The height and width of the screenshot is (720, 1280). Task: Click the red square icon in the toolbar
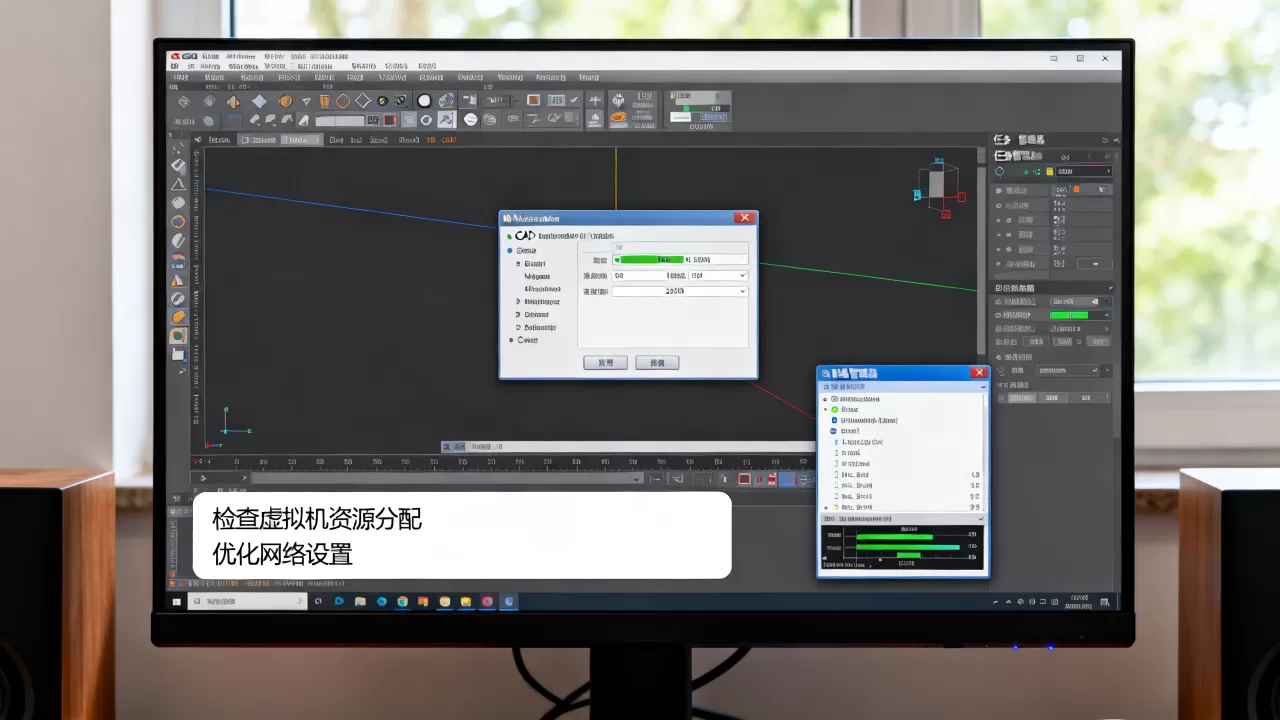click(391, 120)
